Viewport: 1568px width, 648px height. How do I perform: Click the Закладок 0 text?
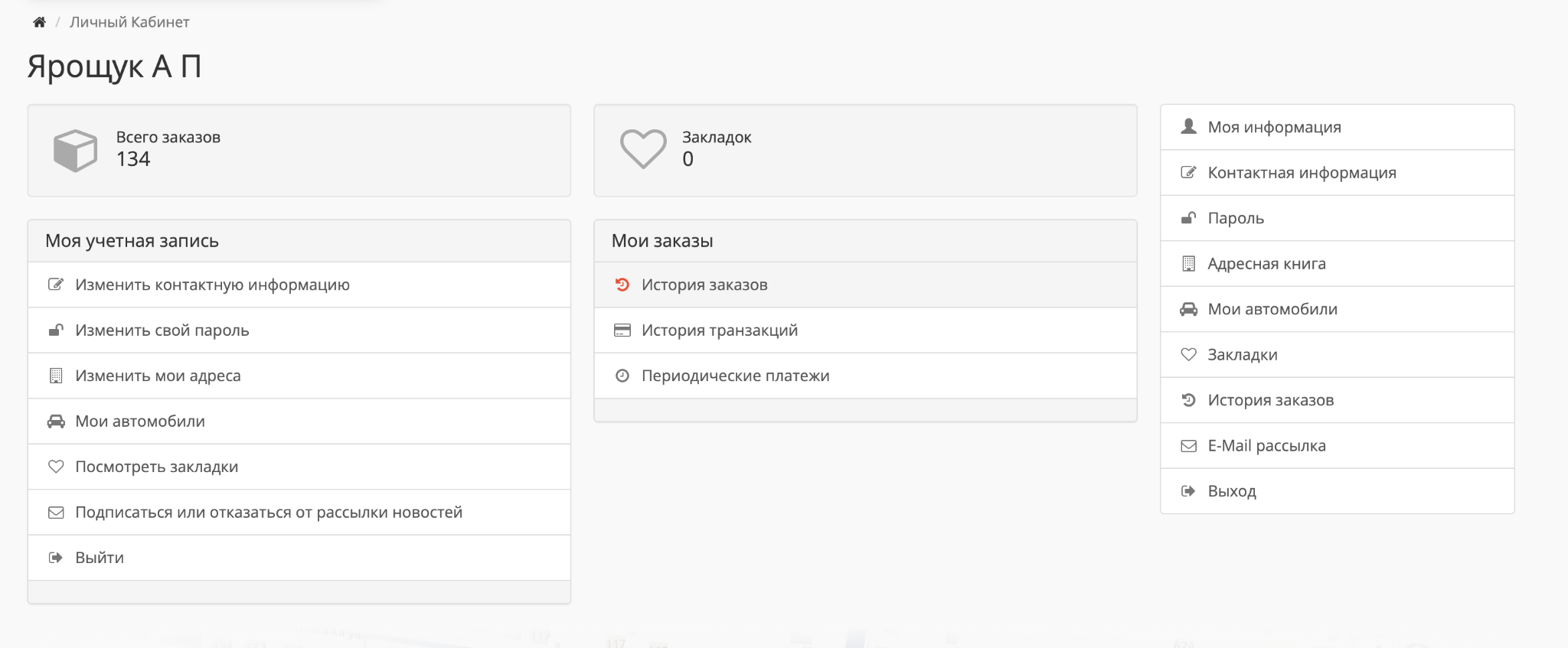click(717, 148)
